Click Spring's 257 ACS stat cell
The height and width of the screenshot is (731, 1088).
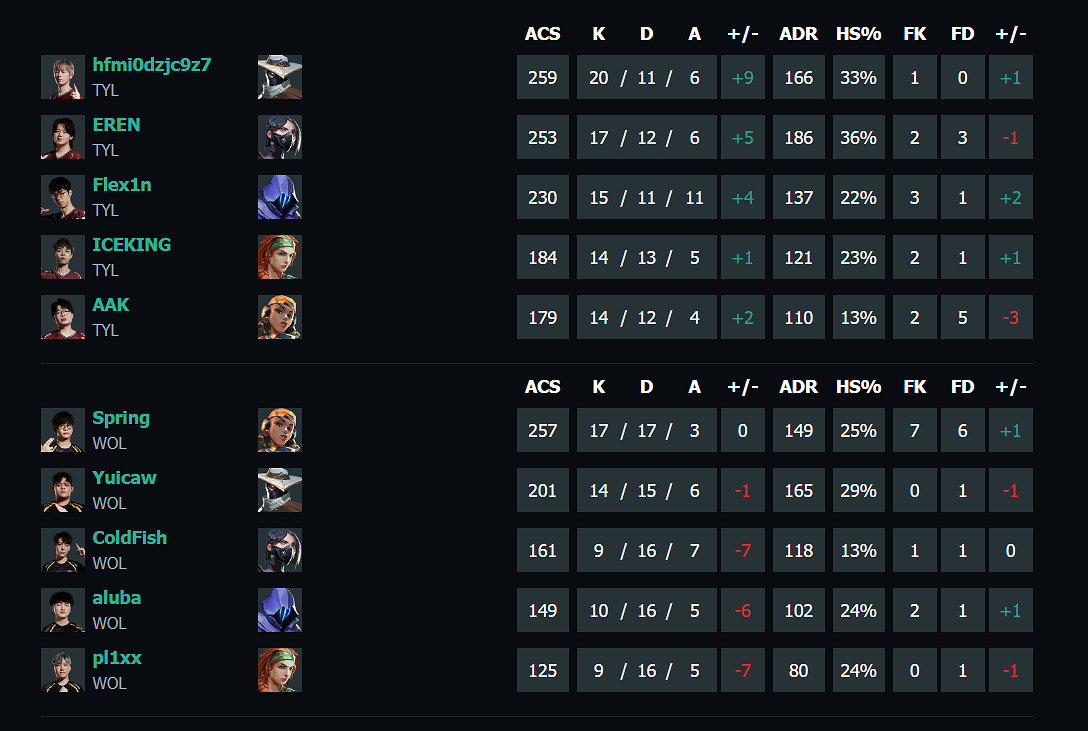pos(542,430)
